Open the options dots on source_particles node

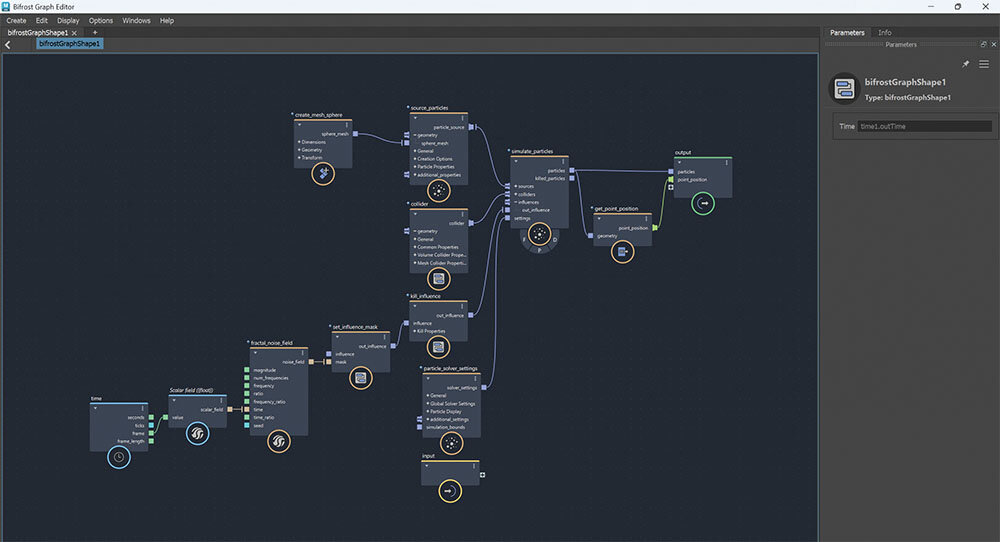pyautogui.click(x=463, y=118)
